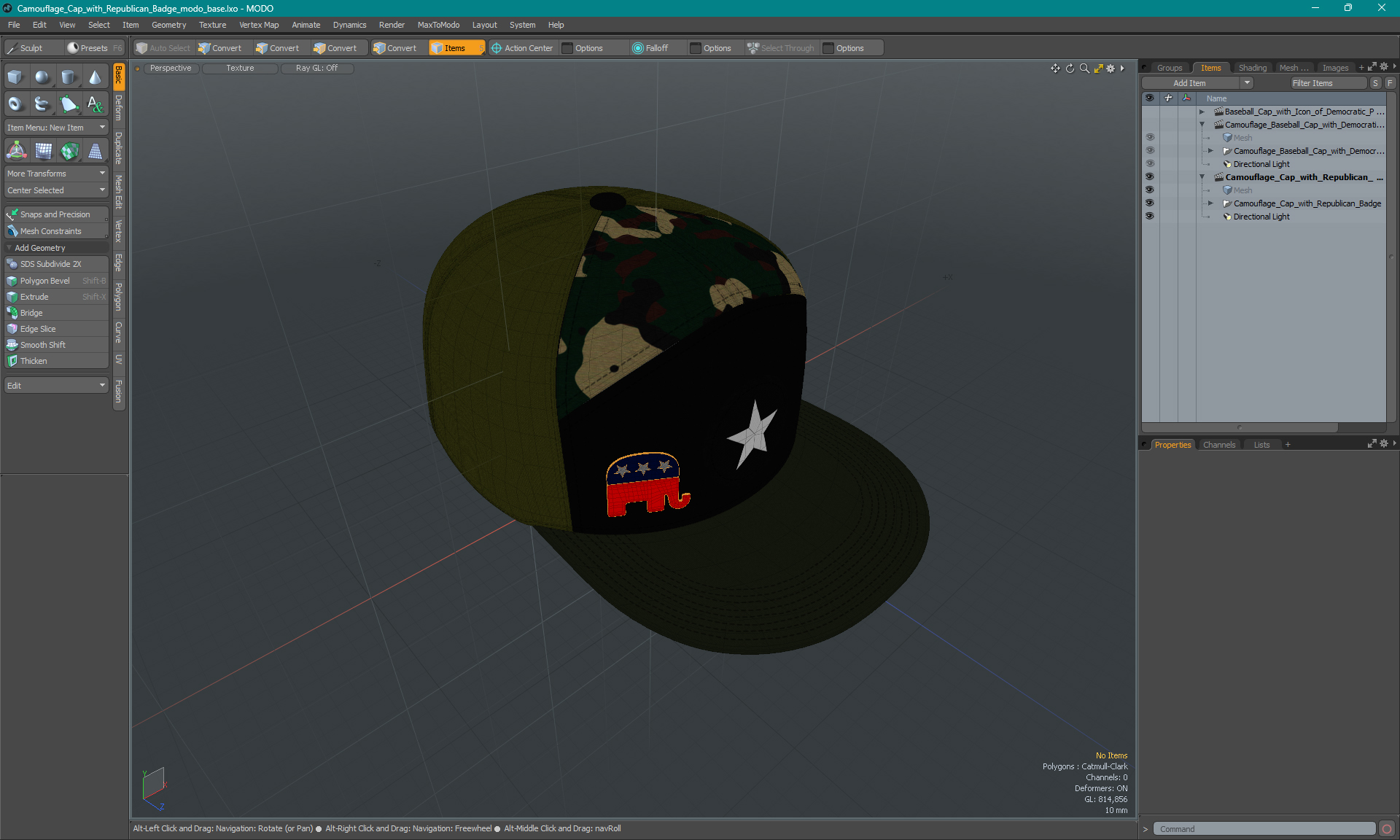Open the Geometry menu
The width and height of the screenshot is (1400, 840).
pos(168,25)
